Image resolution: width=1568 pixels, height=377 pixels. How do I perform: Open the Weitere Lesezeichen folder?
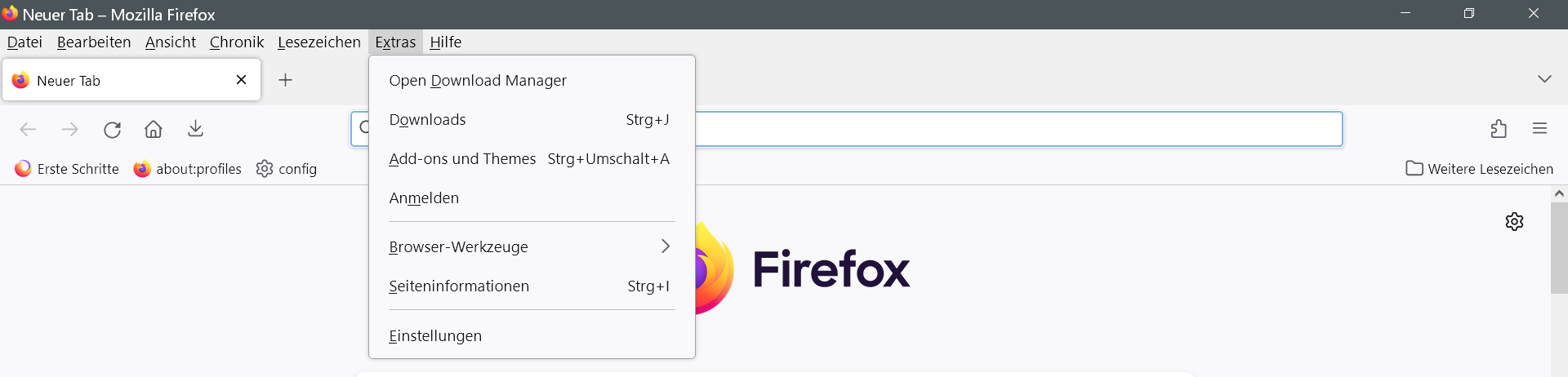click(x=1479, y=169)
